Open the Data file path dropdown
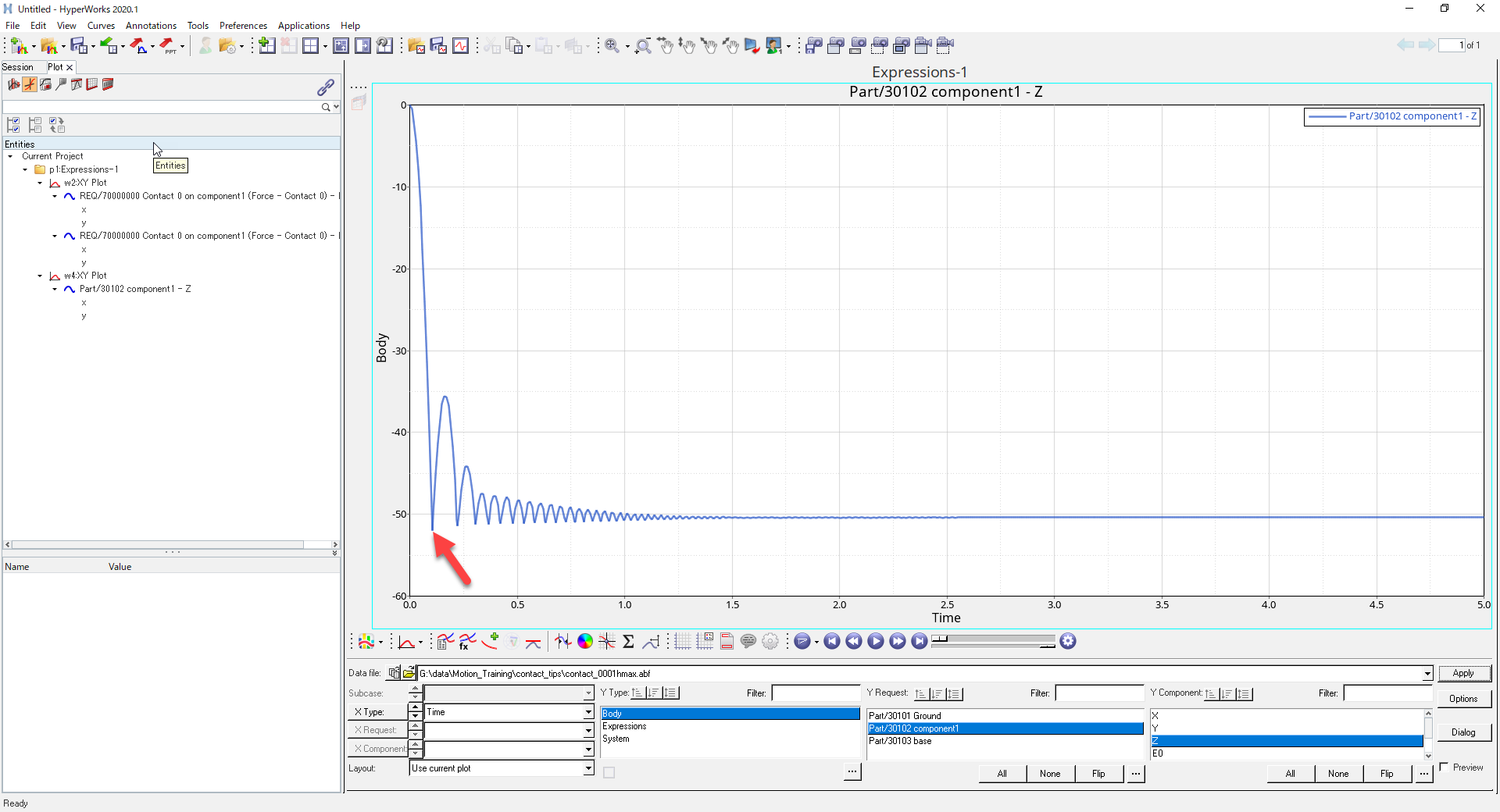Image resolution: width=1500 pixels, height=812 pixels. coord(1427,673)
